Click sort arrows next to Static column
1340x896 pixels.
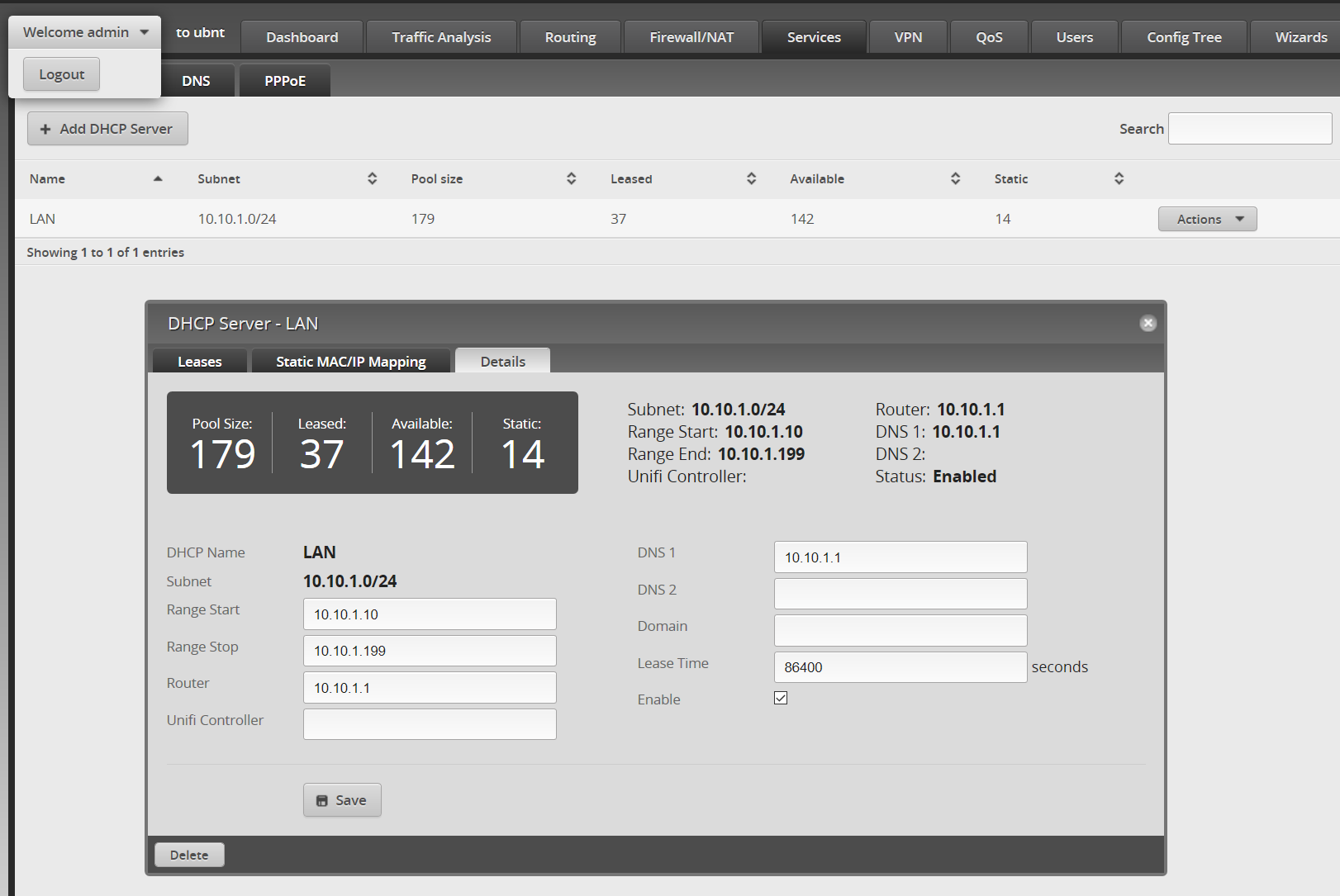tap(1119, 179)
